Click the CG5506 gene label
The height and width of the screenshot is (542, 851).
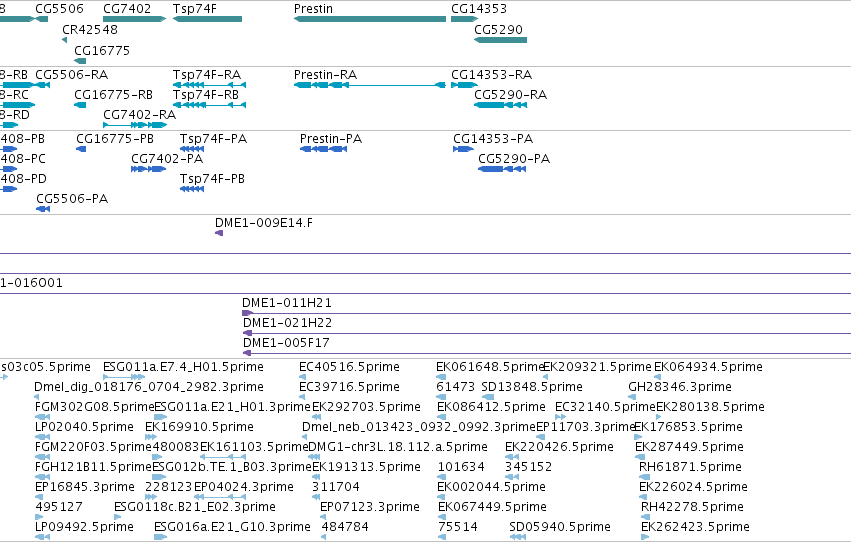click(60, 9)
